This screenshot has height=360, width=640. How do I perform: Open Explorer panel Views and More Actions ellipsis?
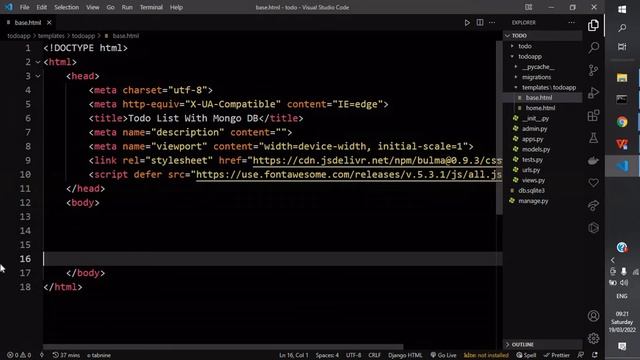pos(571,22)
